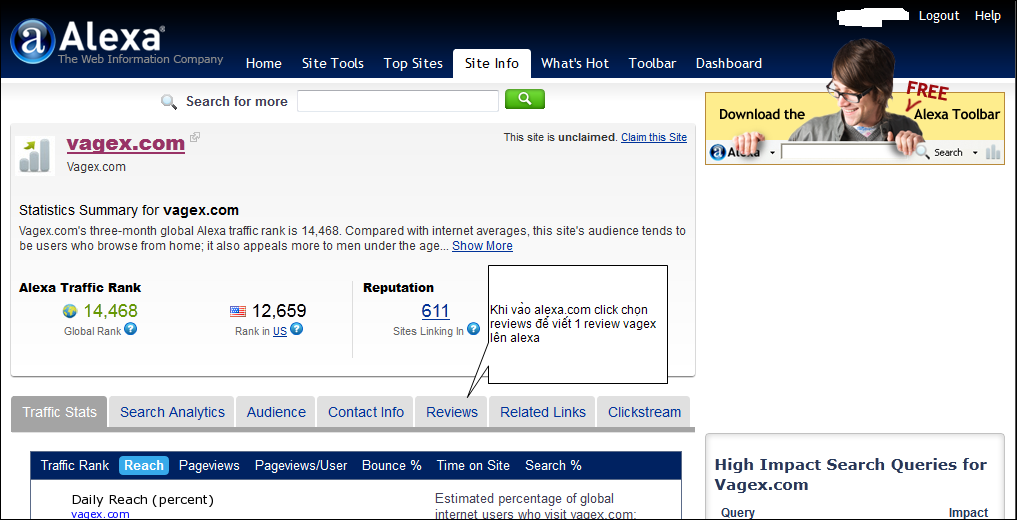Click vagex.com link under Daily Reach
Screen dimensions: 1017x520
click(100, 514)
